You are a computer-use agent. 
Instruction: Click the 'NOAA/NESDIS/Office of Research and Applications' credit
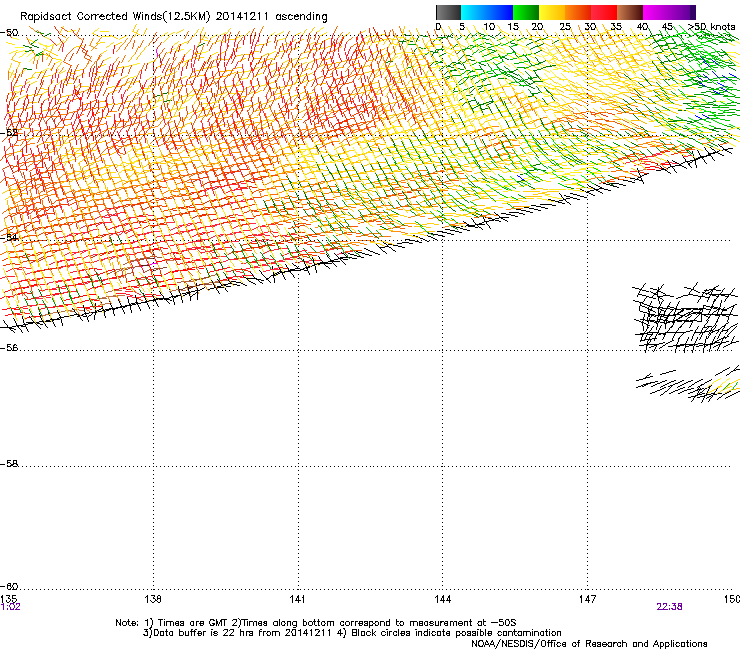point(589,644)
